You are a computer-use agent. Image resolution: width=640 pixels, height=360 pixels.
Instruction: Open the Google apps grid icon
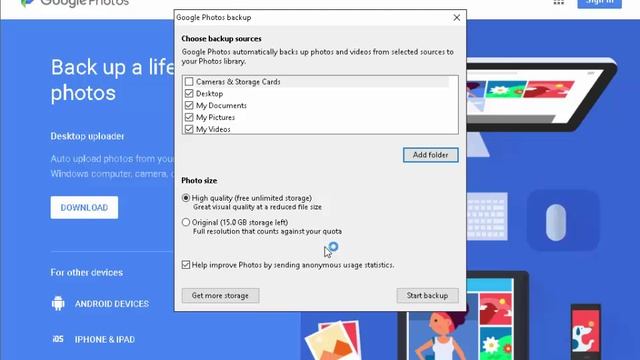coord(559,2)
